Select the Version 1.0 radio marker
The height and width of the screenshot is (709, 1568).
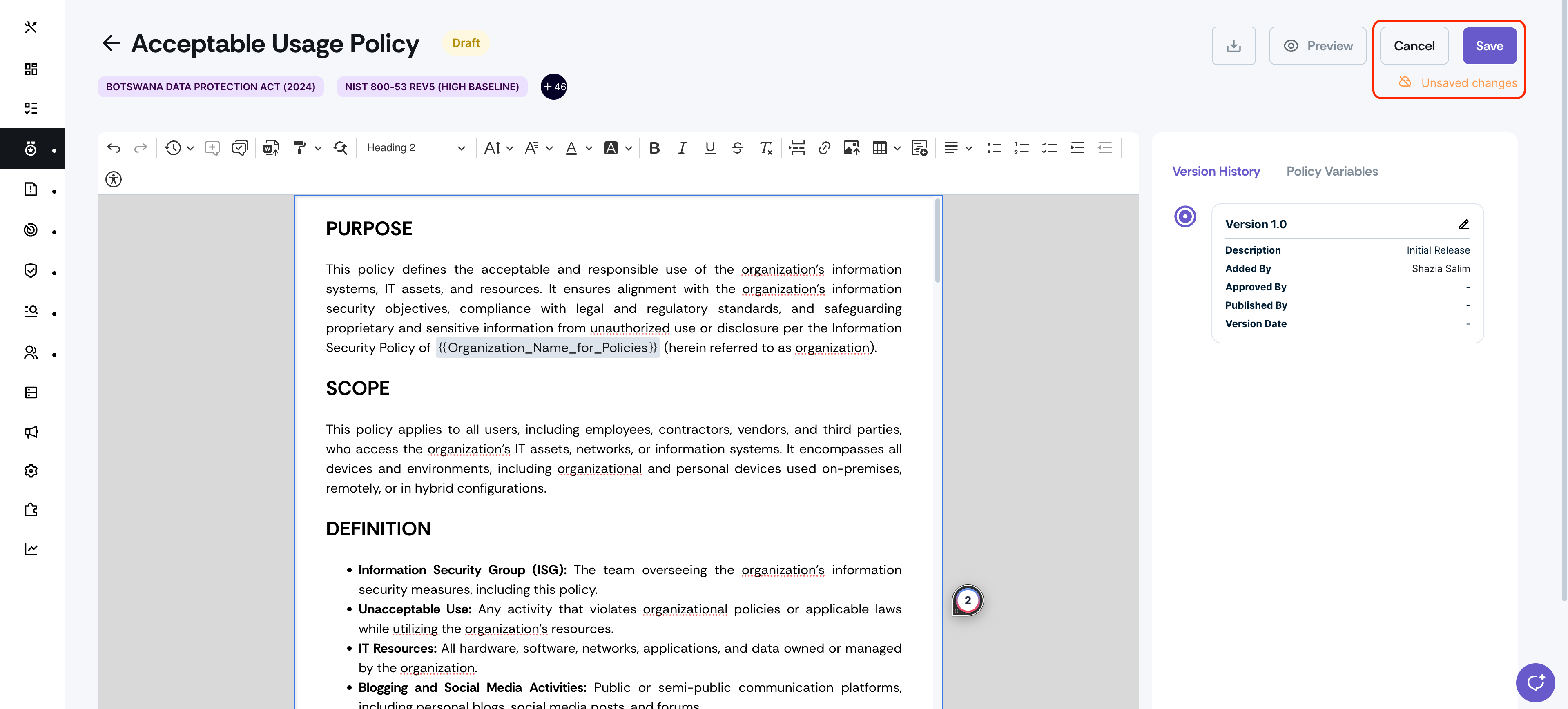(1184, 216)
